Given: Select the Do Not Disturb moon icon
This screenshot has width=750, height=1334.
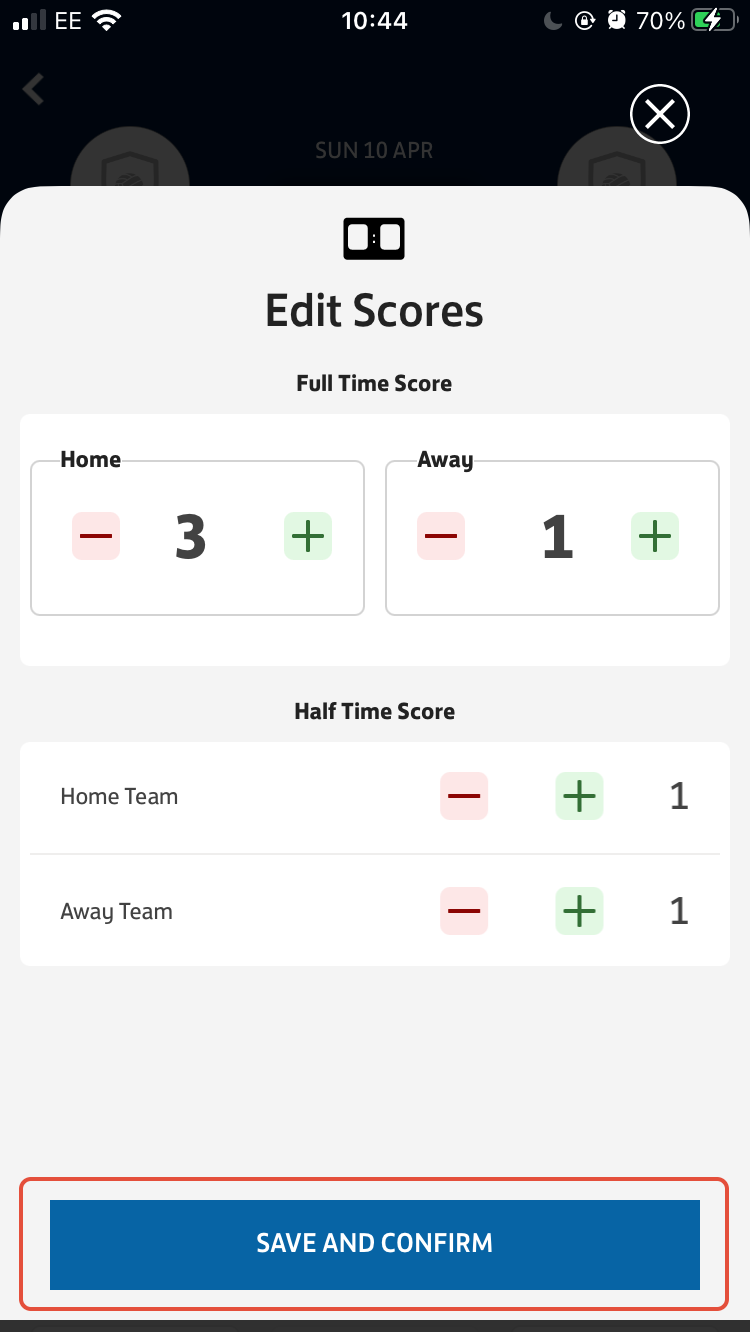Looking at the screenshot, I should 553,19.
